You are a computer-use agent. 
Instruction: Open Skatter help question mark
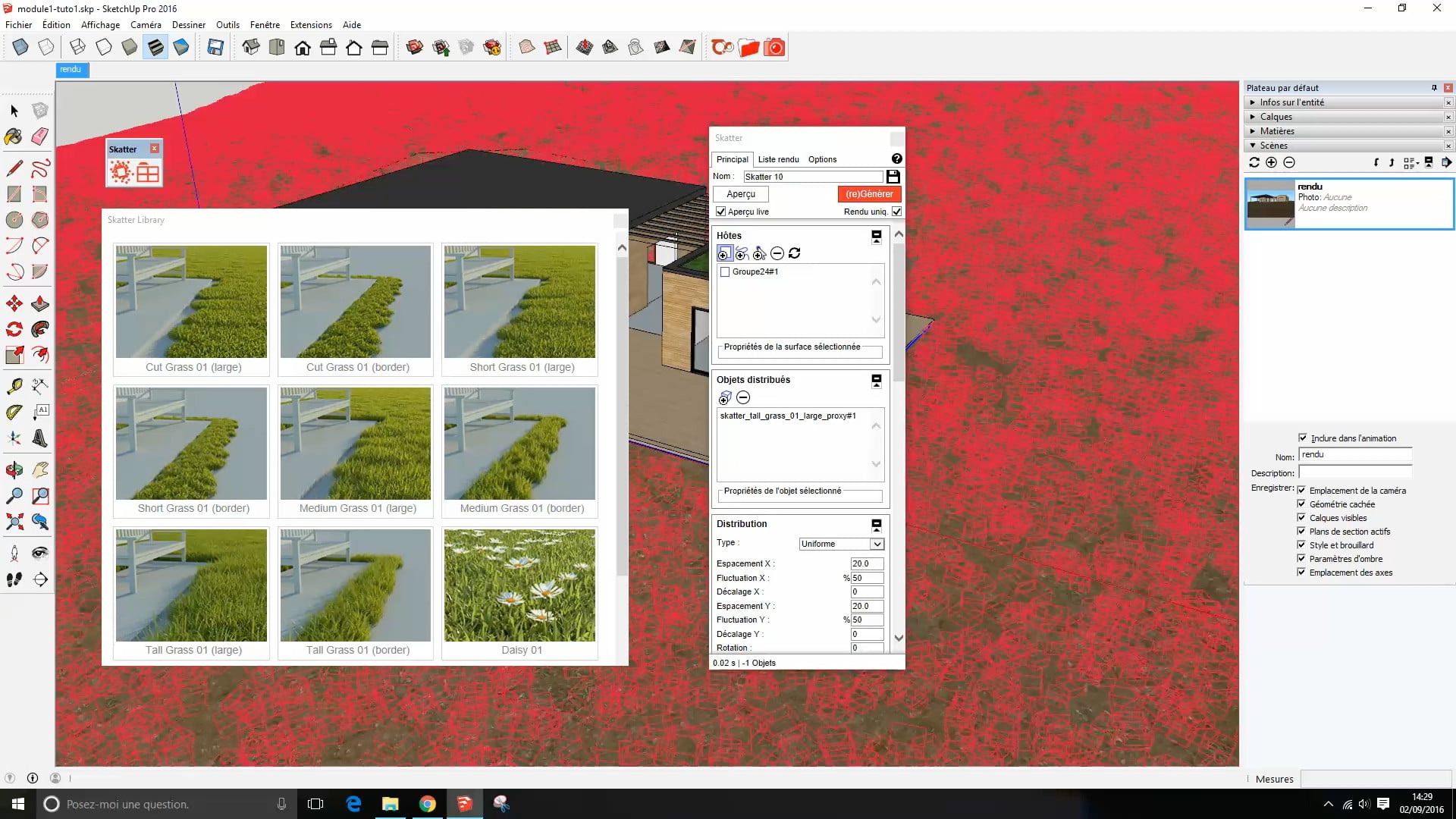tap(897, 158)
